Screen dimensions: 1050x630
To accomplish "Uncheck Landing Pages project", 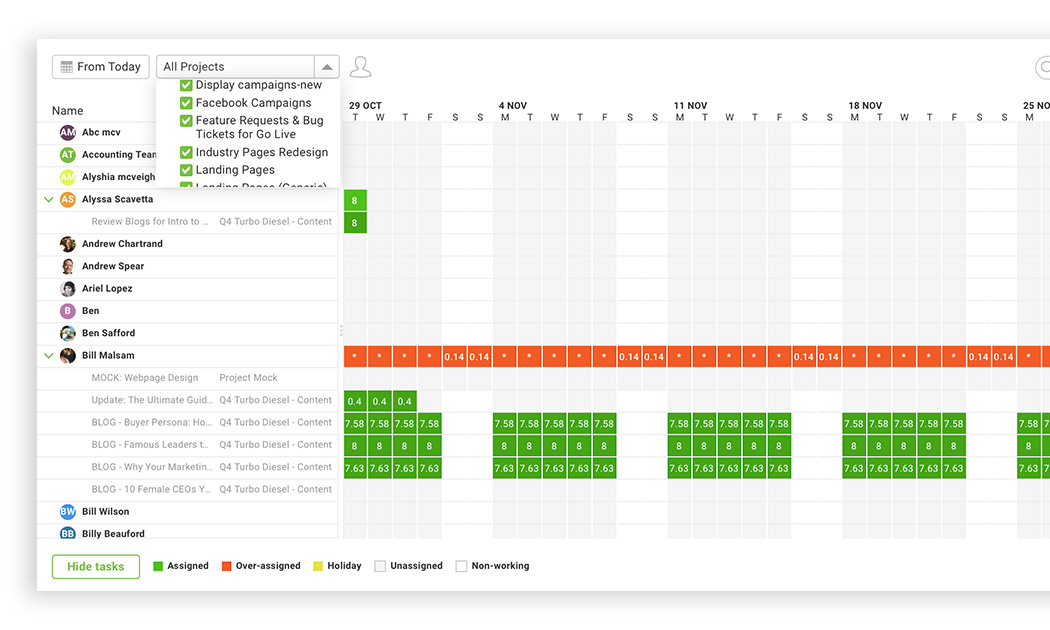I will point(186,170).
